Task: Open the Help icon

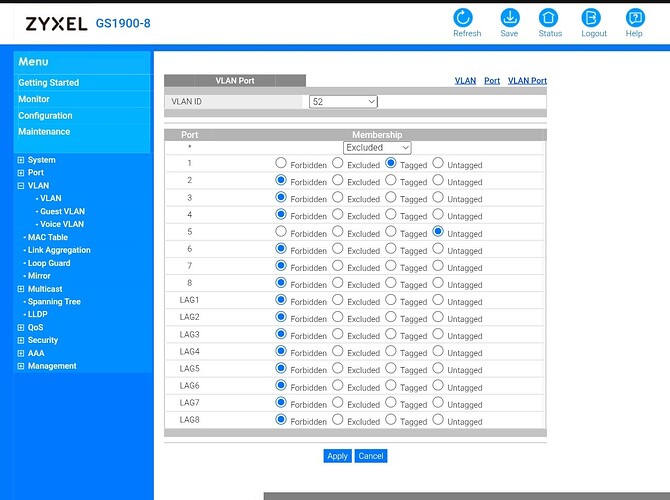Action: pyautogui.click(x=634, y=18)
